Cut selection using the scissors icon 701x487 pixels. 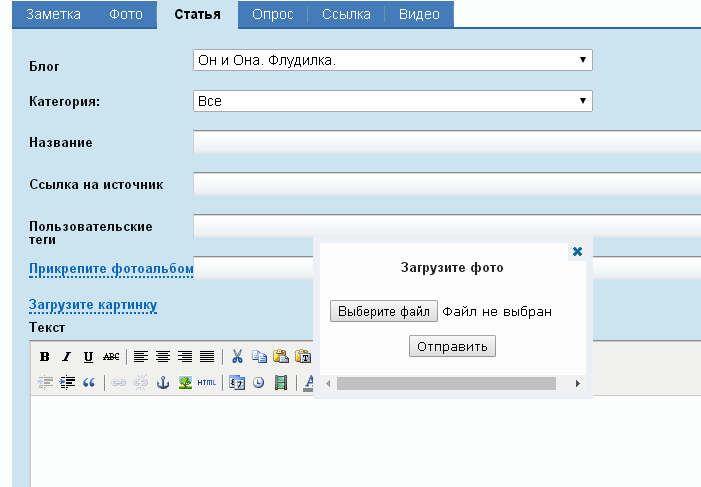(x=237, y=356)
